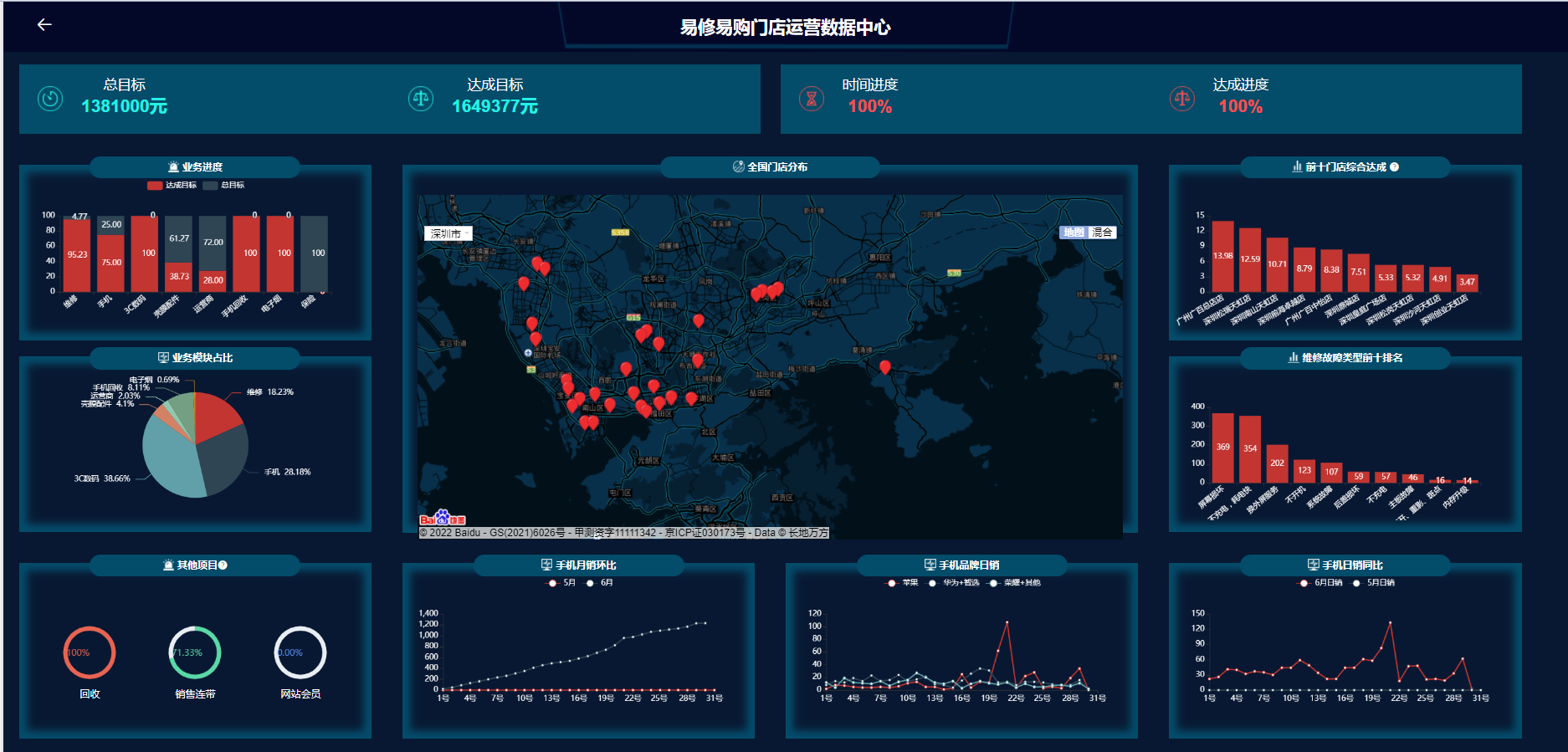The width and height of the screenshot is (1568, 752).
Task: Click the Baidu map logo
Action: tap(442, 519)
